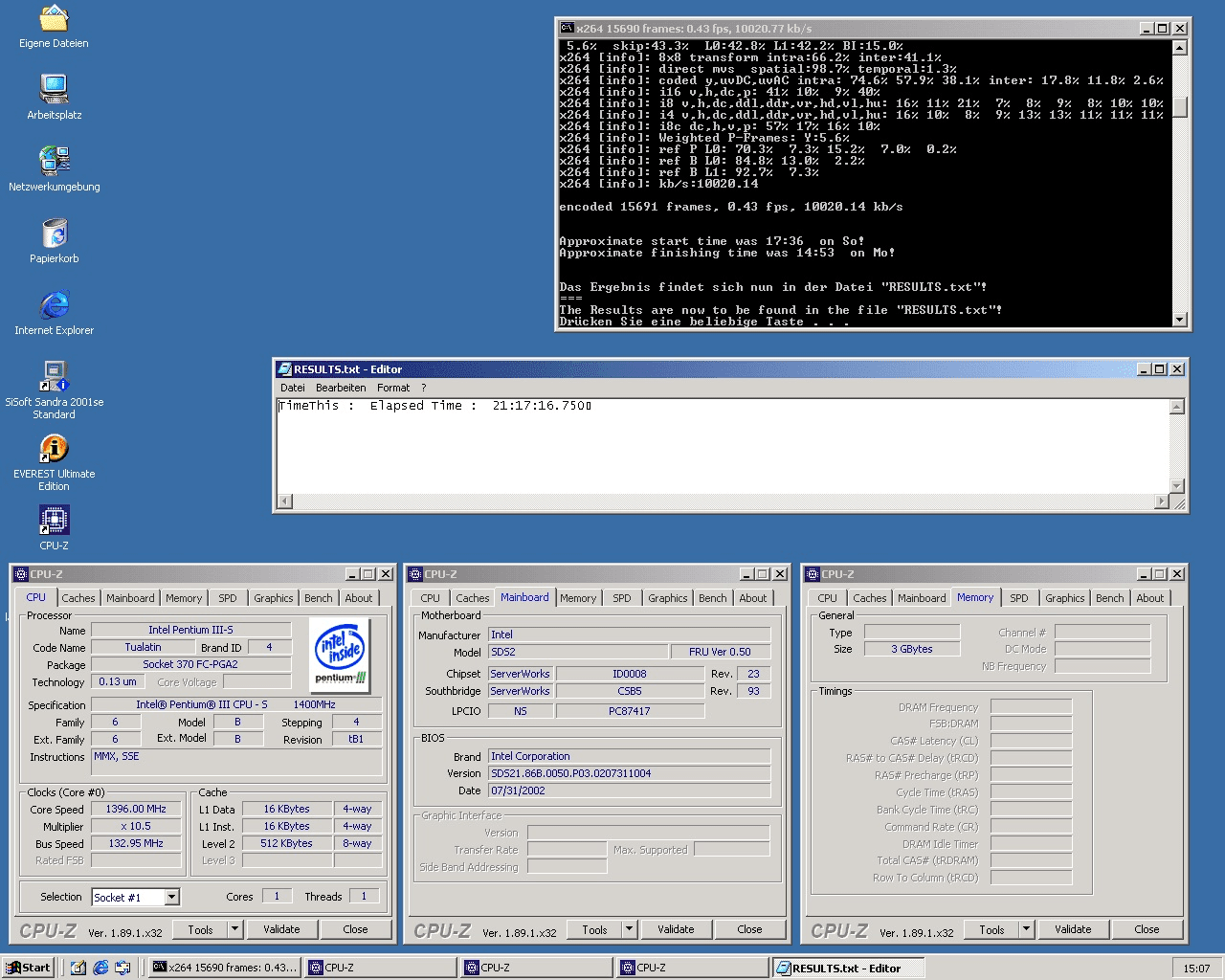This screenshot has height=980, width=1225.
Task: Open Bearbeiten menu in Editor
Action: pyautogui.click(x=341, y=388)
